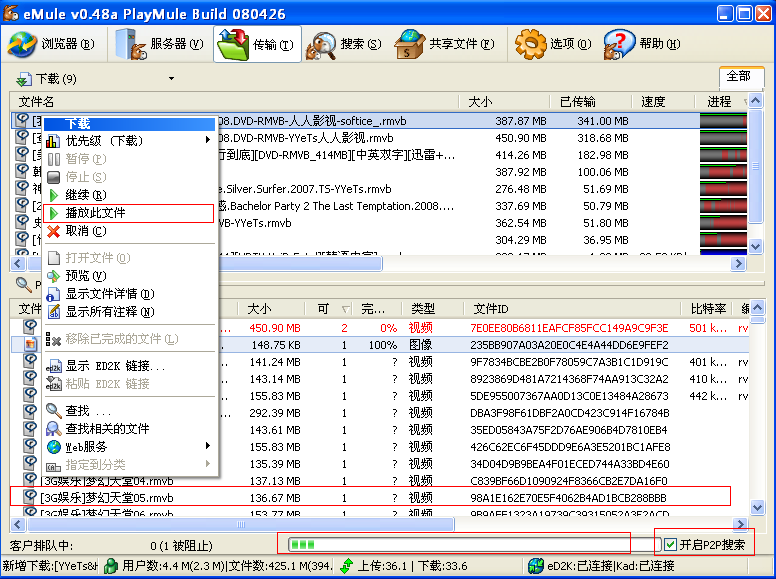Click the 显示所有注释 comments icon in menu
The height and width of the screenshot is (579, 776).
point(53,312)
